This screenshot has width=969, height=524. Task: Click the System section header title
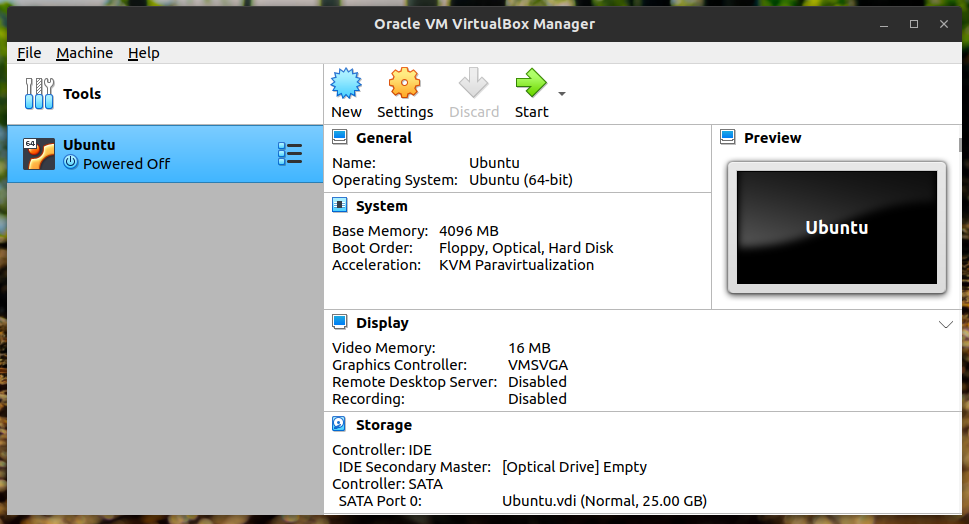click(382, 206)
